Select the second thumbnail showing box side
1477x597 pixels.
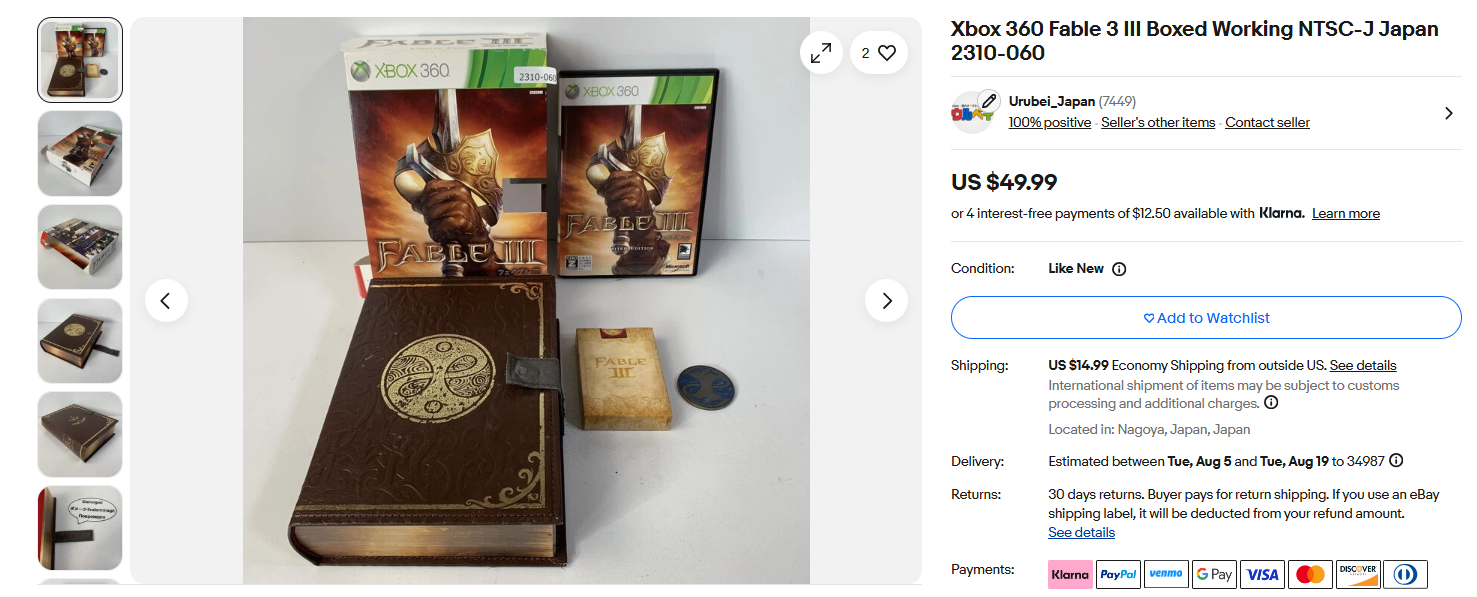[x=80, y=153]
